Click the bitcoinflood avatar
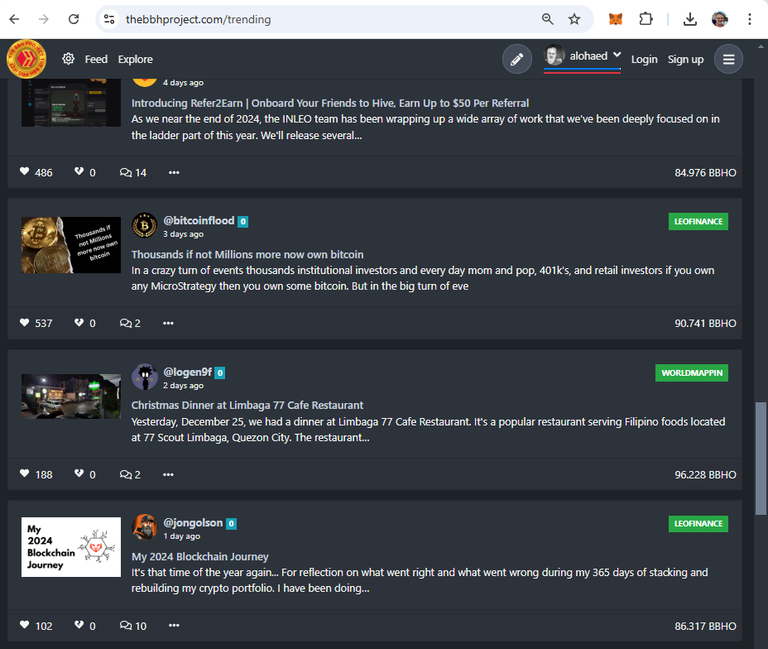 click(144, 225)
